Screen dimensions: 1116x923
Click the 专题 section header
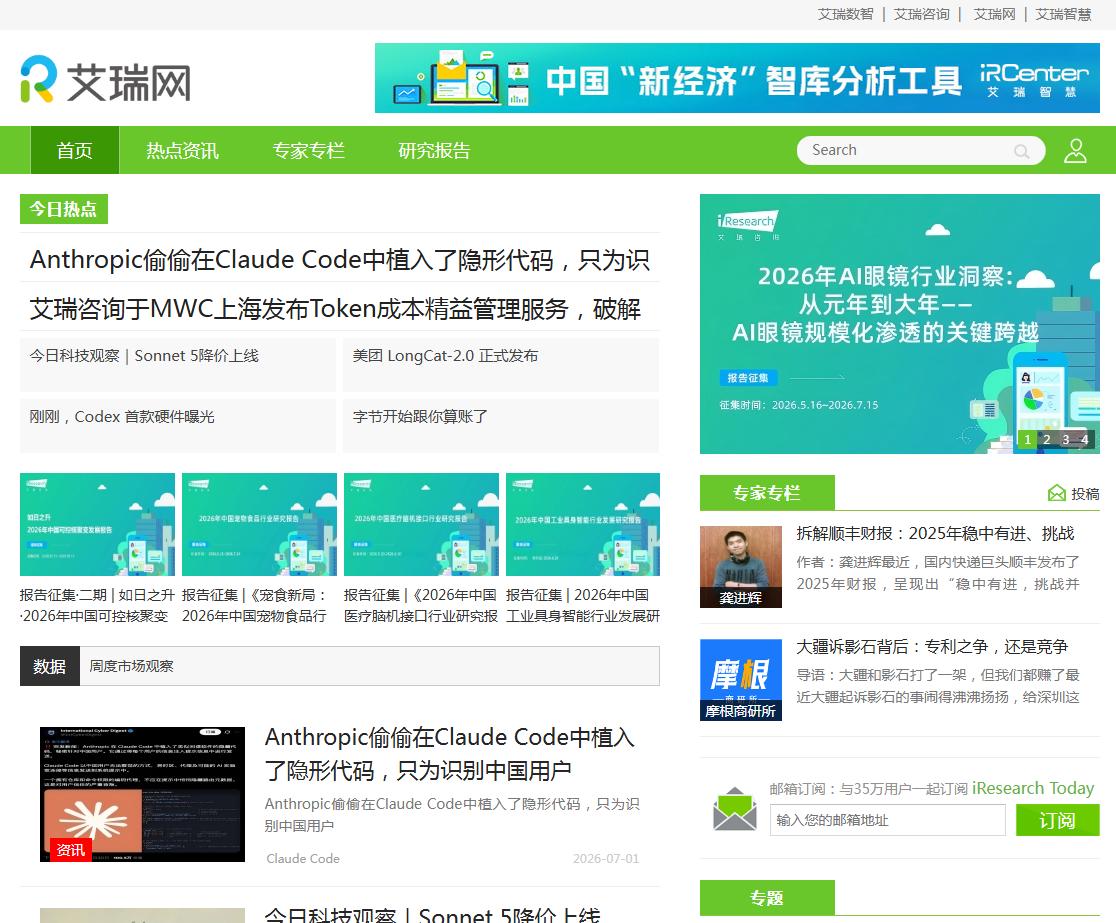click(x=767, y=897)
